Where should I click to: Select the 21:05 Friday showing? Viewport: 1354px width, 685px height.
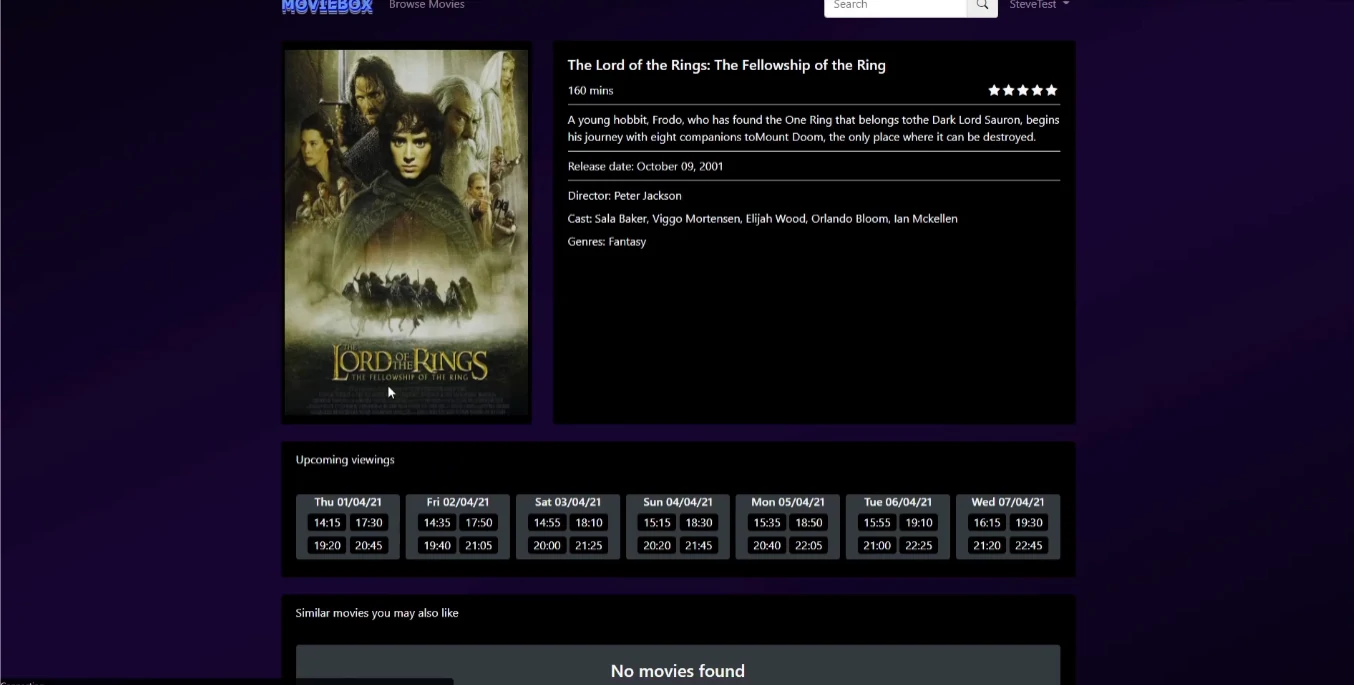479,546
